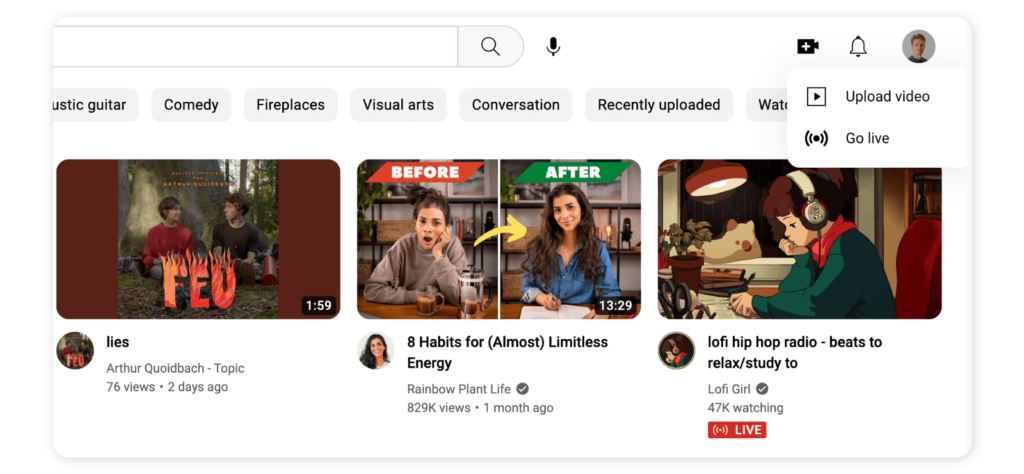Start voice search with the microphone icon
The width and height of the screenshot is (1024, 474).
click(x=553, y=46)
